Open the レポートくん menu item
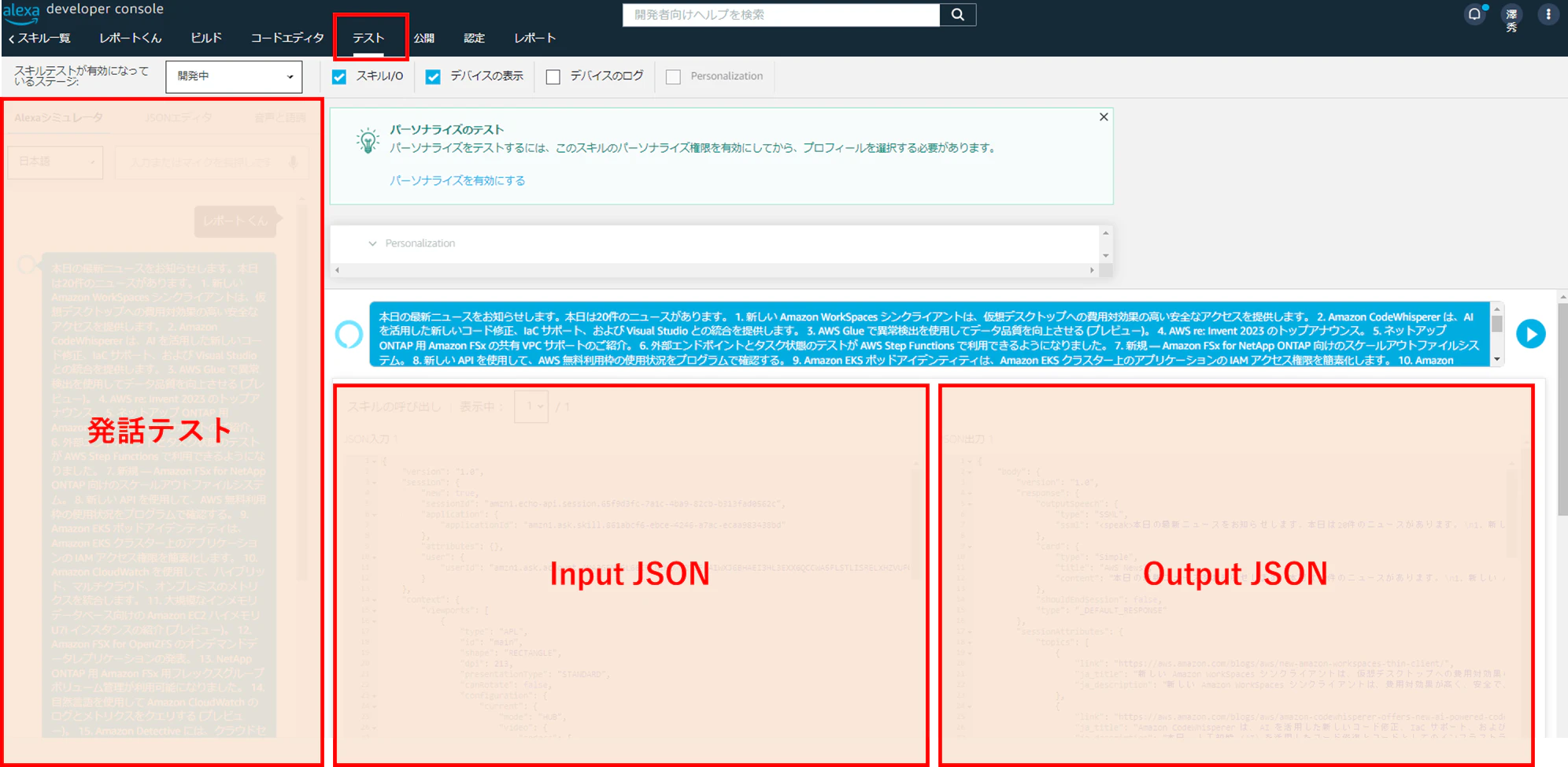The image size is (1568, 767). (x=131, y=38)
